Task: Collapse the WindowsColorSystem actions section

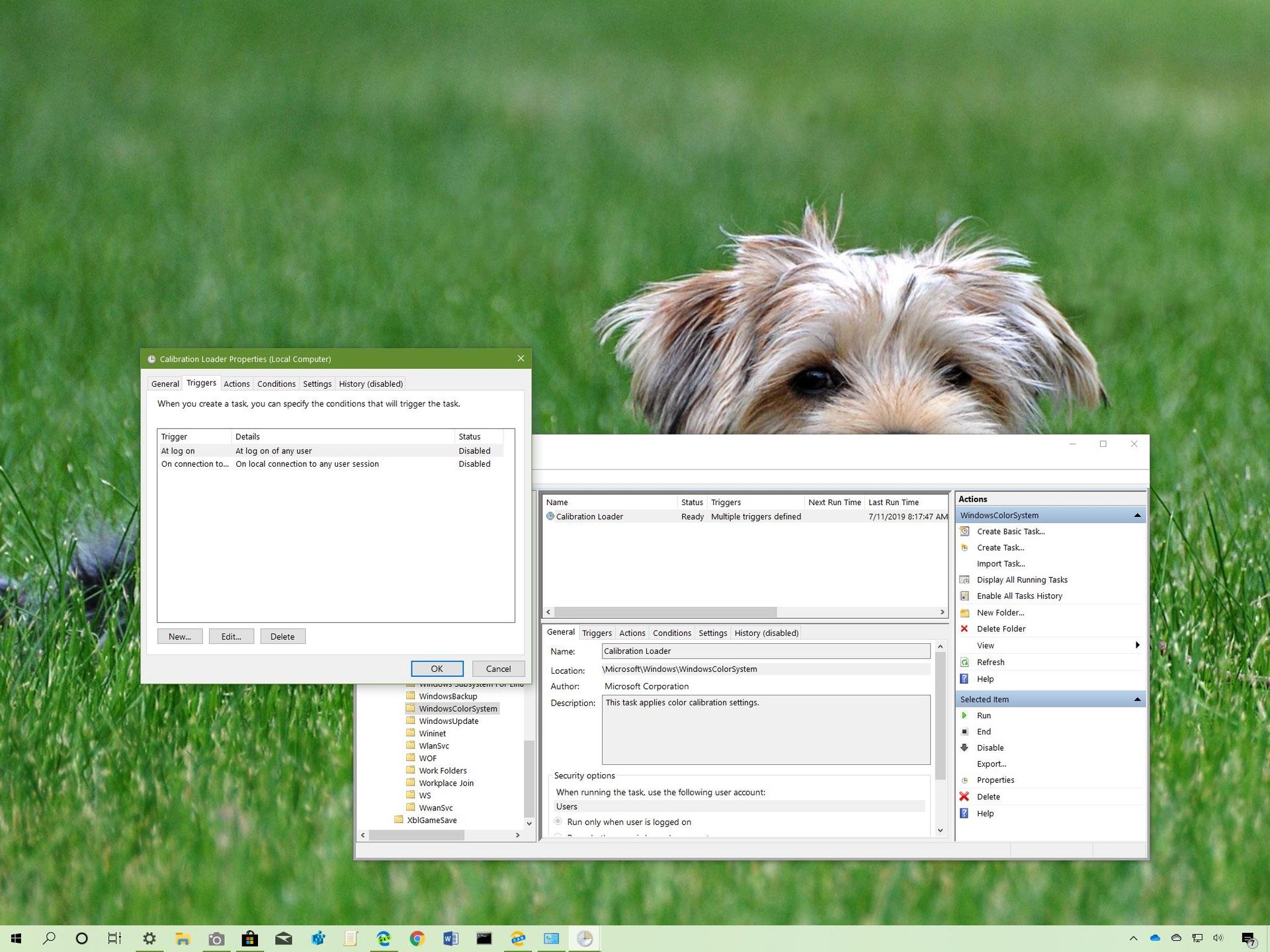Action: coord(1137,515)
